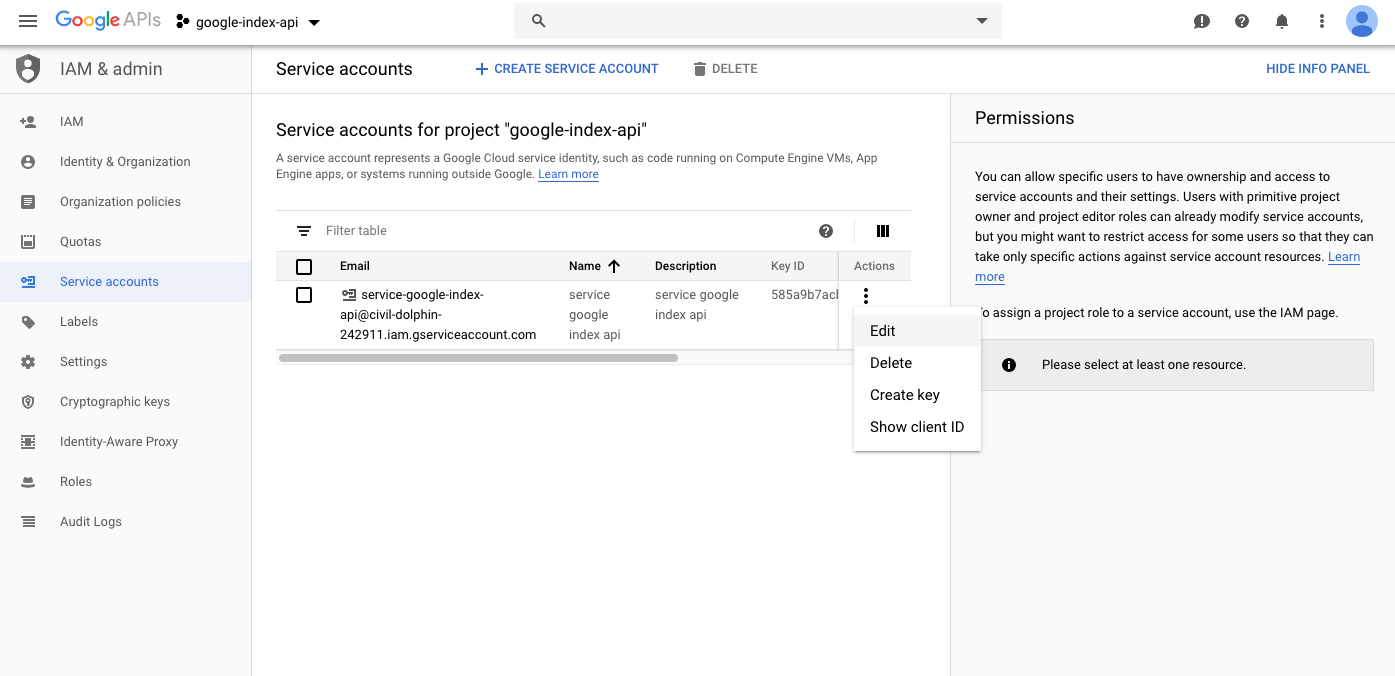Viewport: 1395px width, 676px height.
Task: Open the notifications bell
Action: (x=1282, y=21)
